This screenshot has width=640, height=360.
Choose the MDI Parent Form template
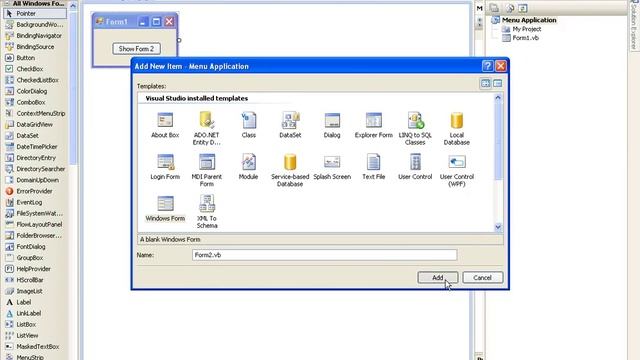[207, 170]
